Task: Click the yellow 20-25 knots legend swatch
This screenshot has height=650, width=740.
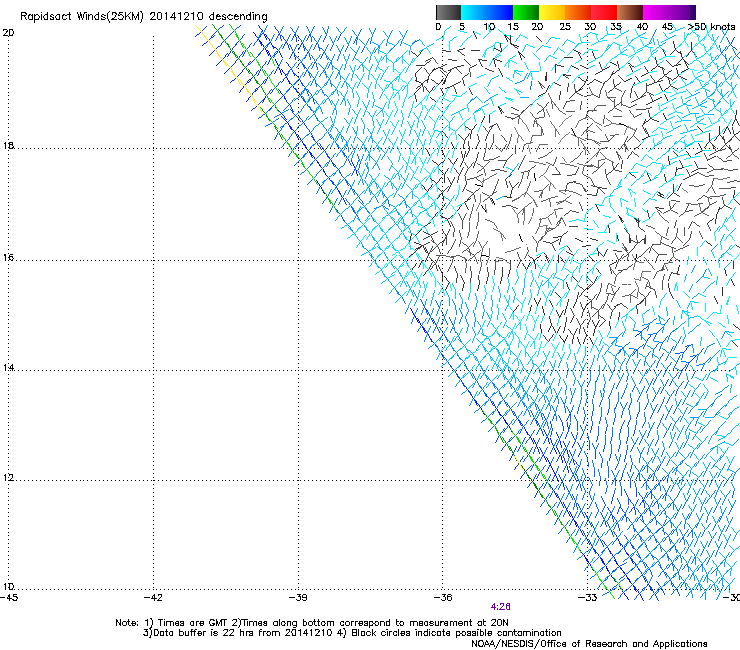Action: [552, 12]
